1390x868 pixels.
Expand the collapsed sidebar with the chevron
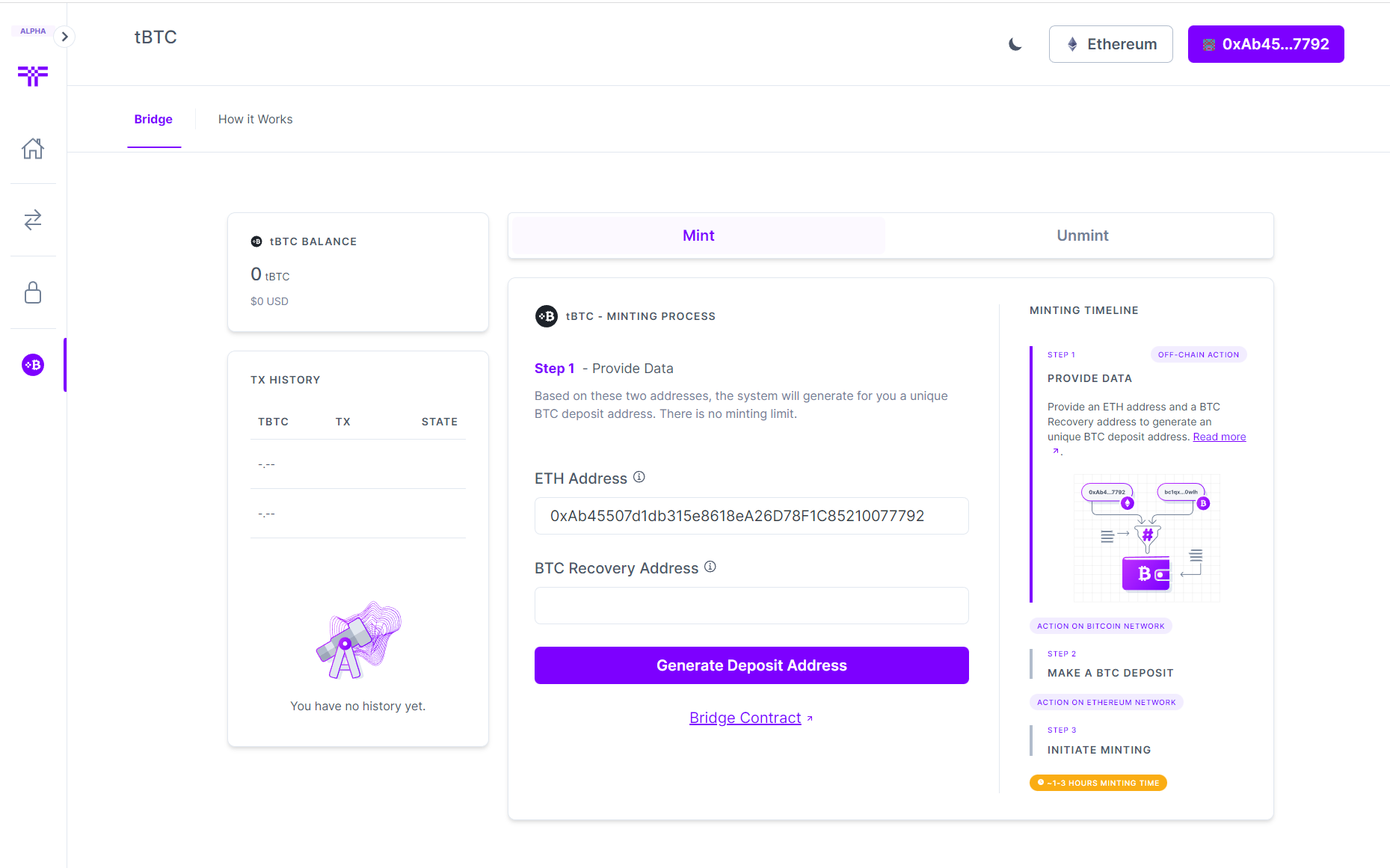64,36
